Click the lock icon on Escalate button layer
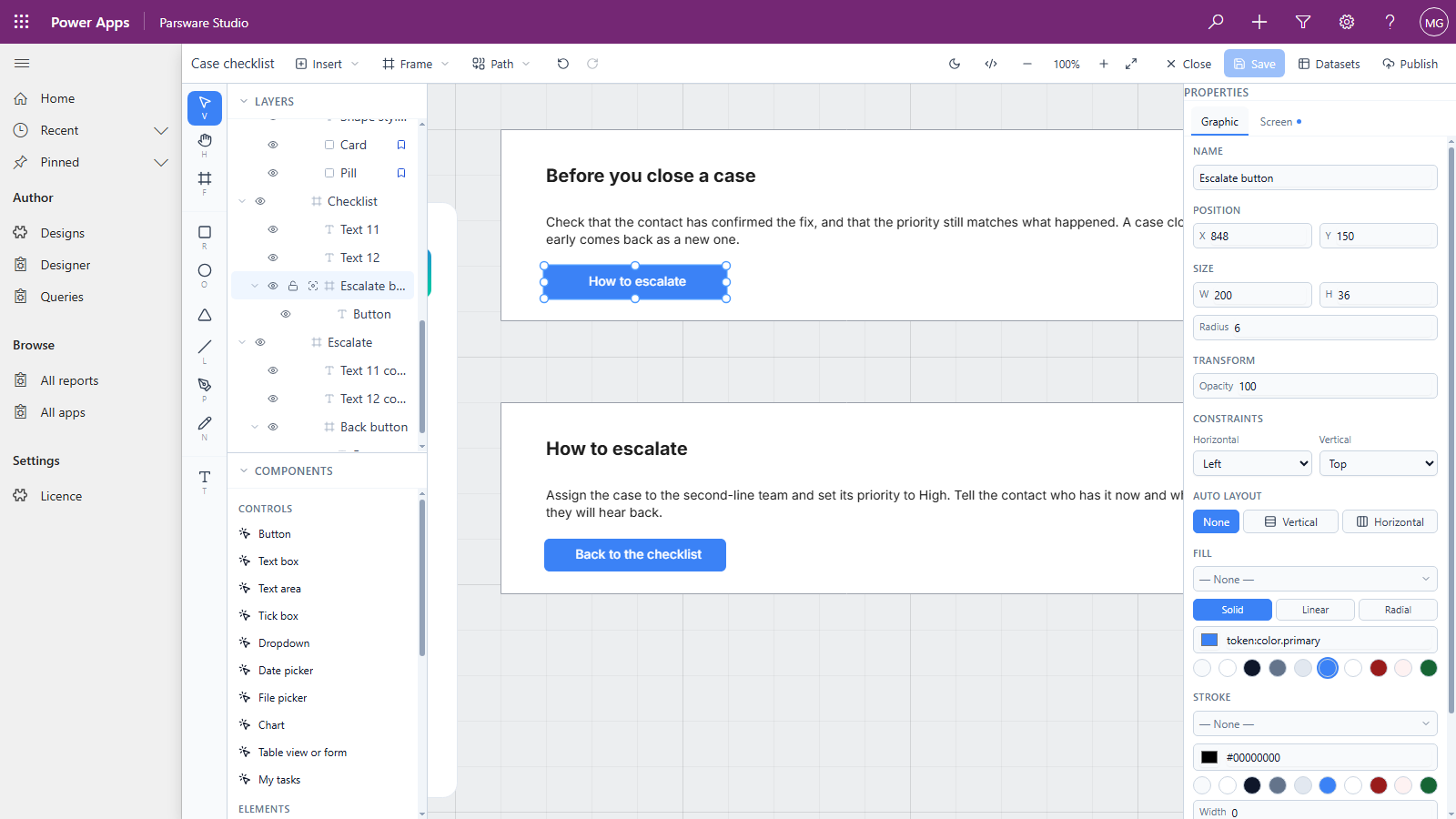Screen dimensions: 1456x819 293,286
